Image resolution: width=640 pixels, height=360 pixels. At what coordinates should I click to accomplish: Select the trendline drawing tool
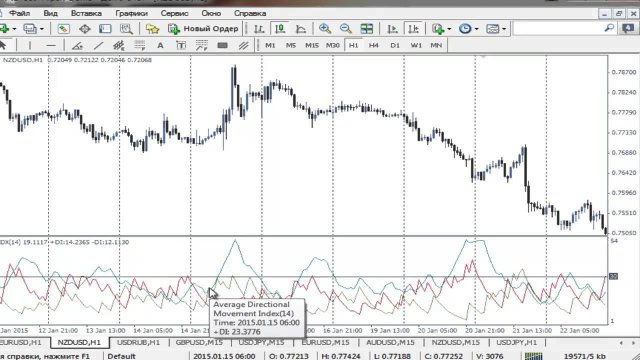pyautogui.click(x=98, y=45)
